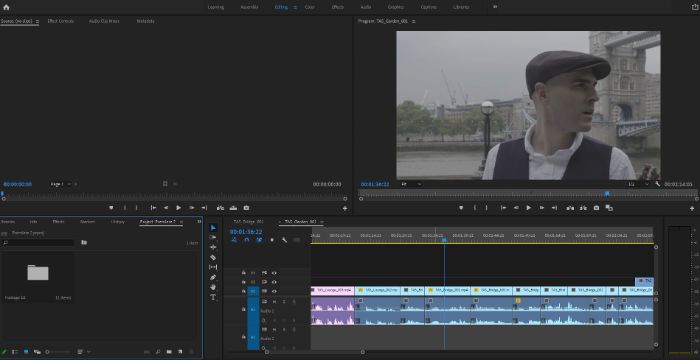Switch to the Audio workspace

[x=366, y=7]
